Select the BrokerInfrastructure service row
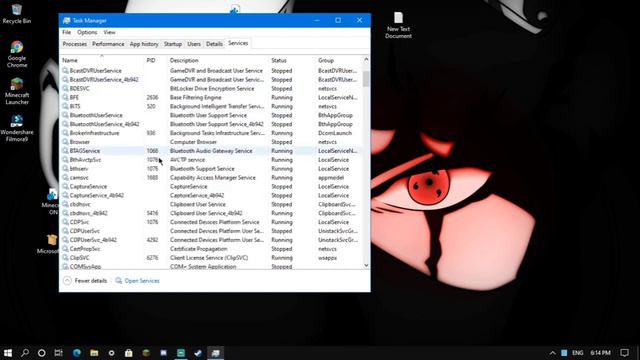 pyautogui.click(x=211, y=133)
